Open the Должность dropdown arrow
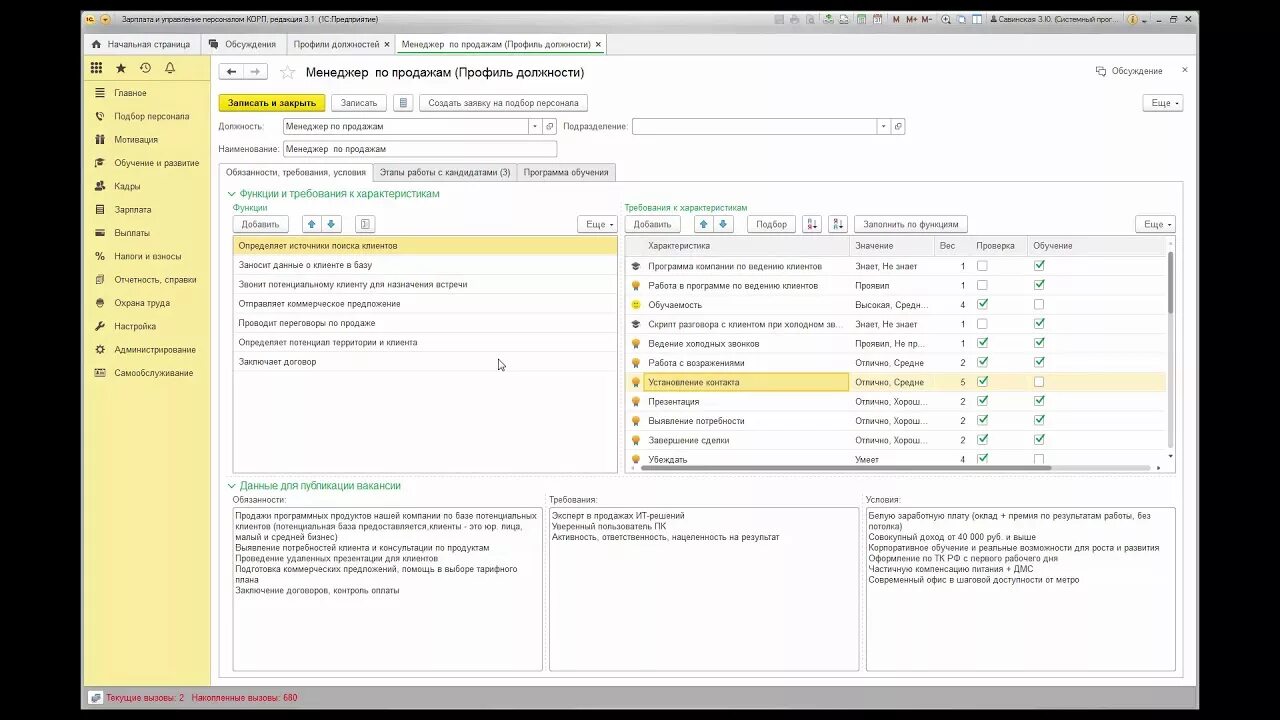The image size is (1280, 720). coord(535,127)
